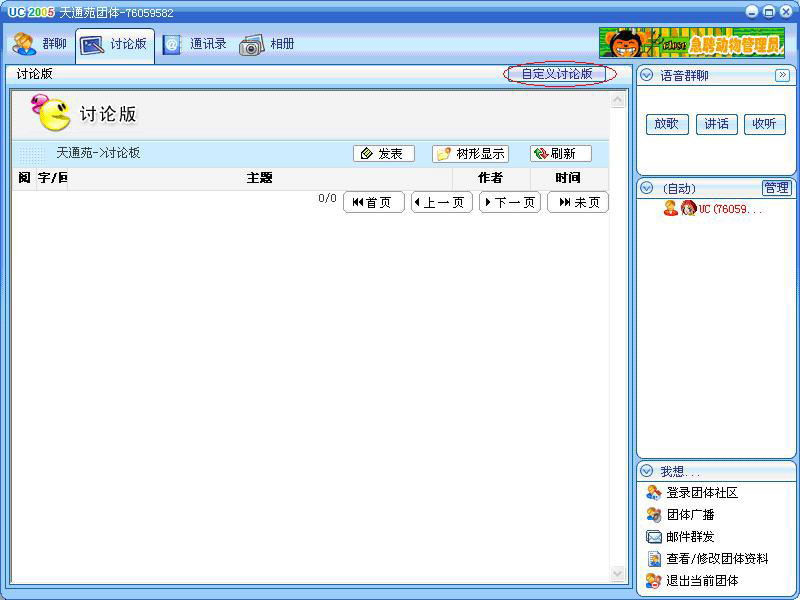Screen dimensions: 800x600
Task: Click 邮件群发
Action: pos(690,537)
